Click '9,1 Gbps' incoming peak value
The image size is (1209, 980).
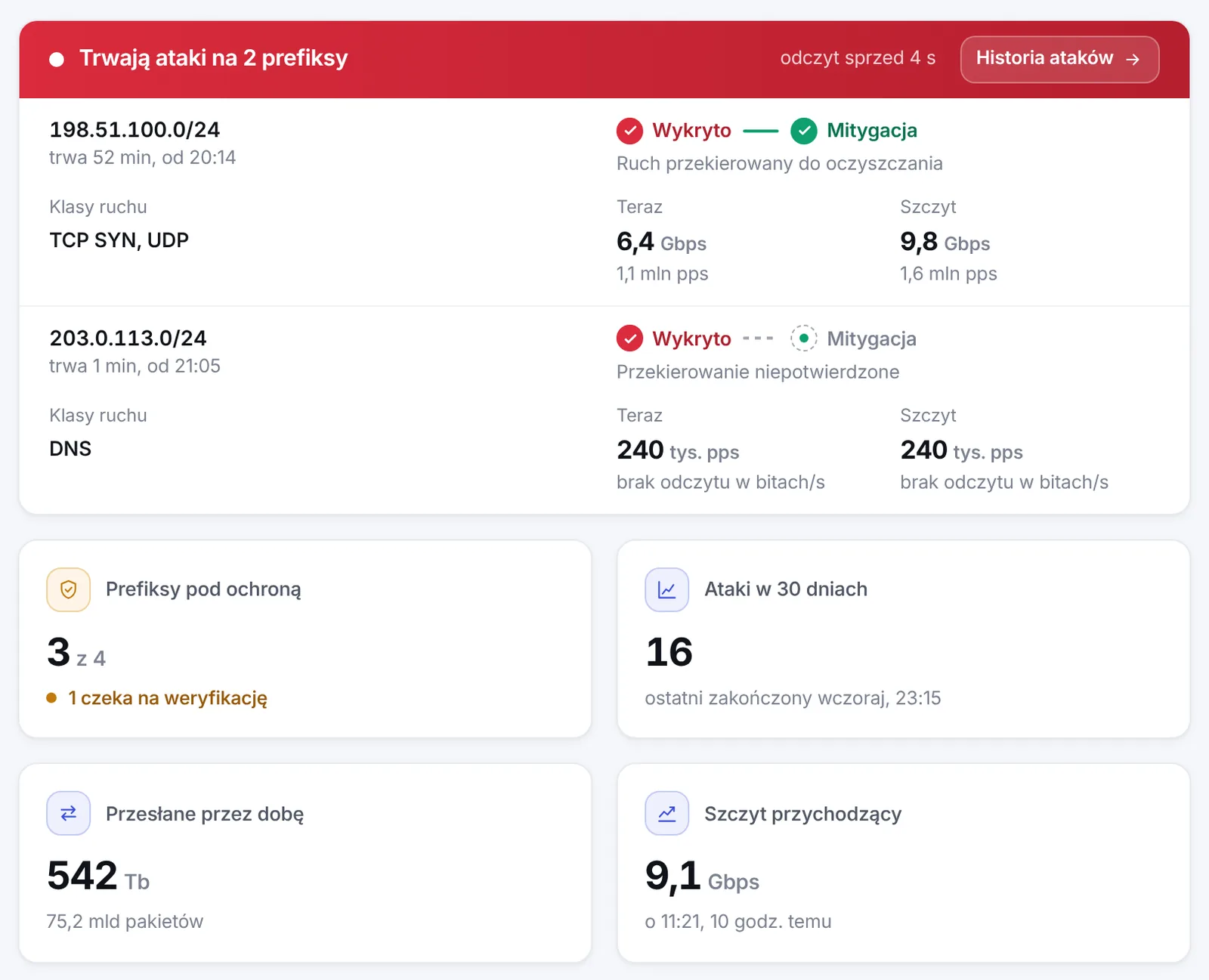[702, 876]
